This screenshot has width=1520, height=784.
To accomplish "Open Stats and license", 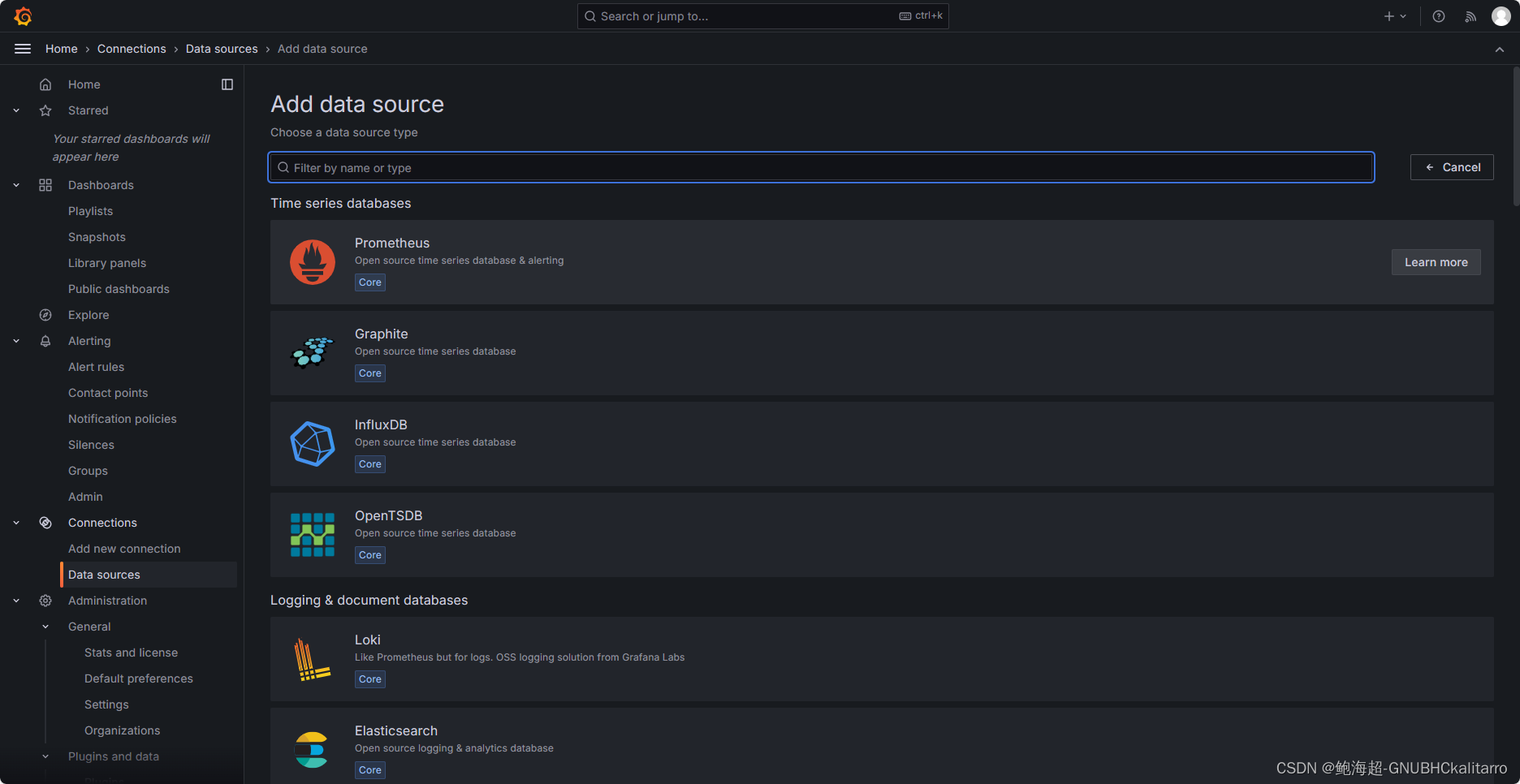I will [x=131, y=653].
